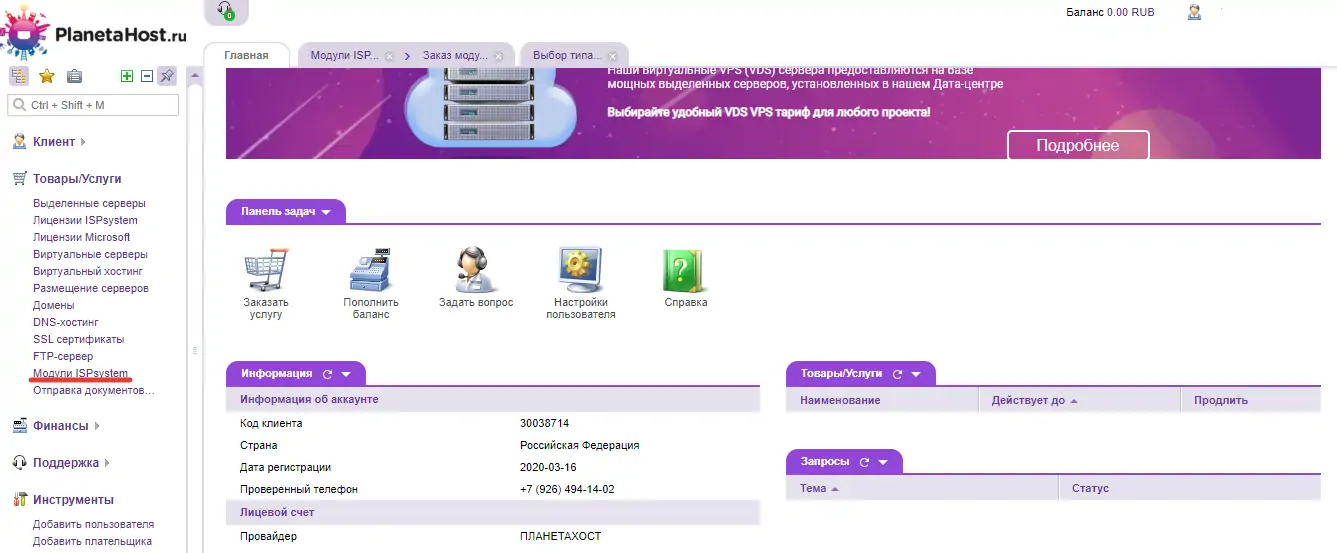Open Выделенные серверы in sidebar
The height and width of the screenshot is (553, 1337).
[89, 203]
